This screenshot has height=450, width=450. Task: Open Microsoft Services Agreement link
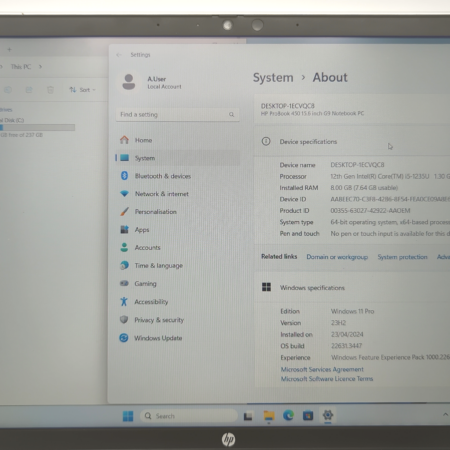[x=322, y=369]
